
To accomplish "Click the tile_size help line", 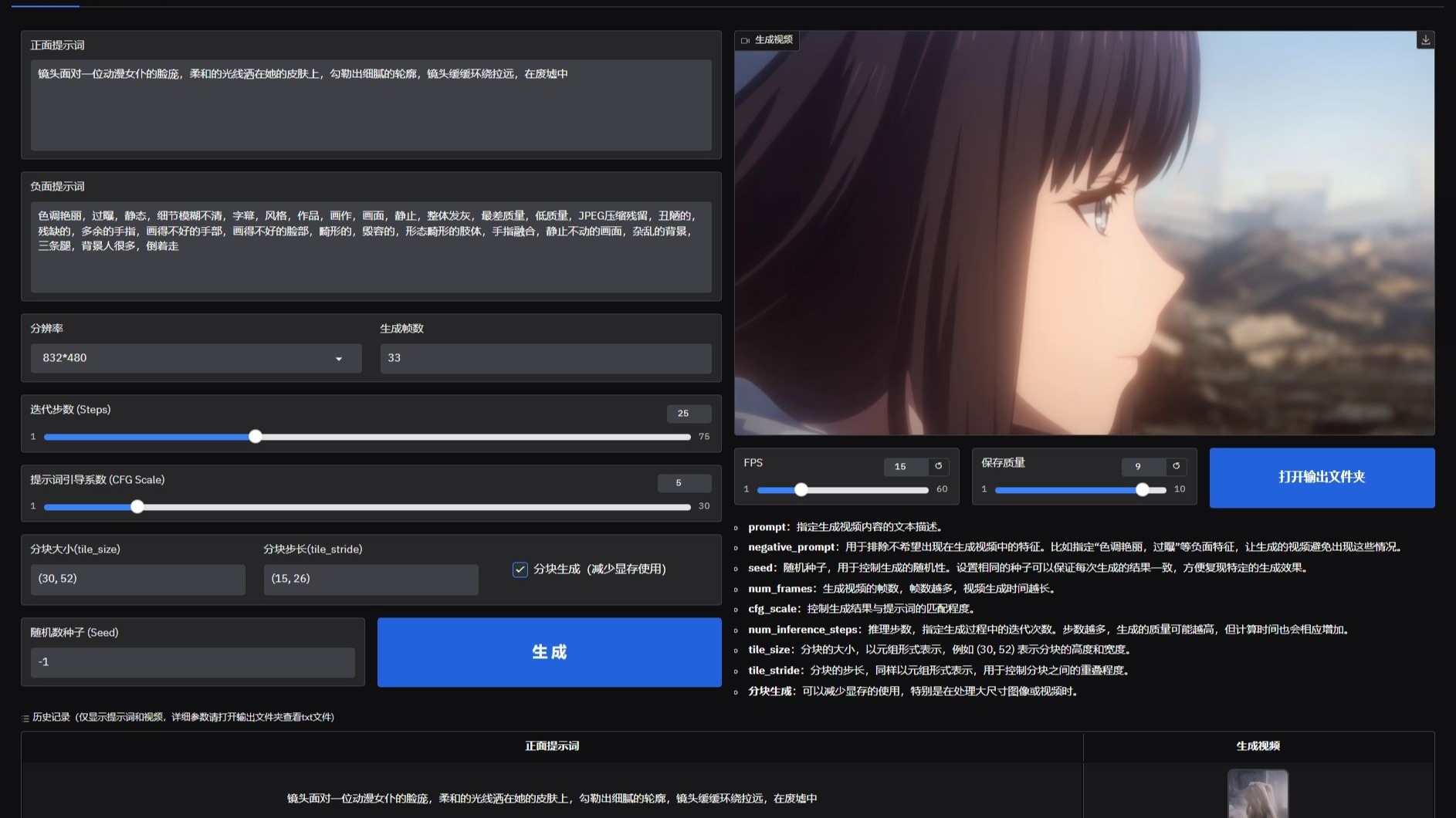I will [941, 650].
